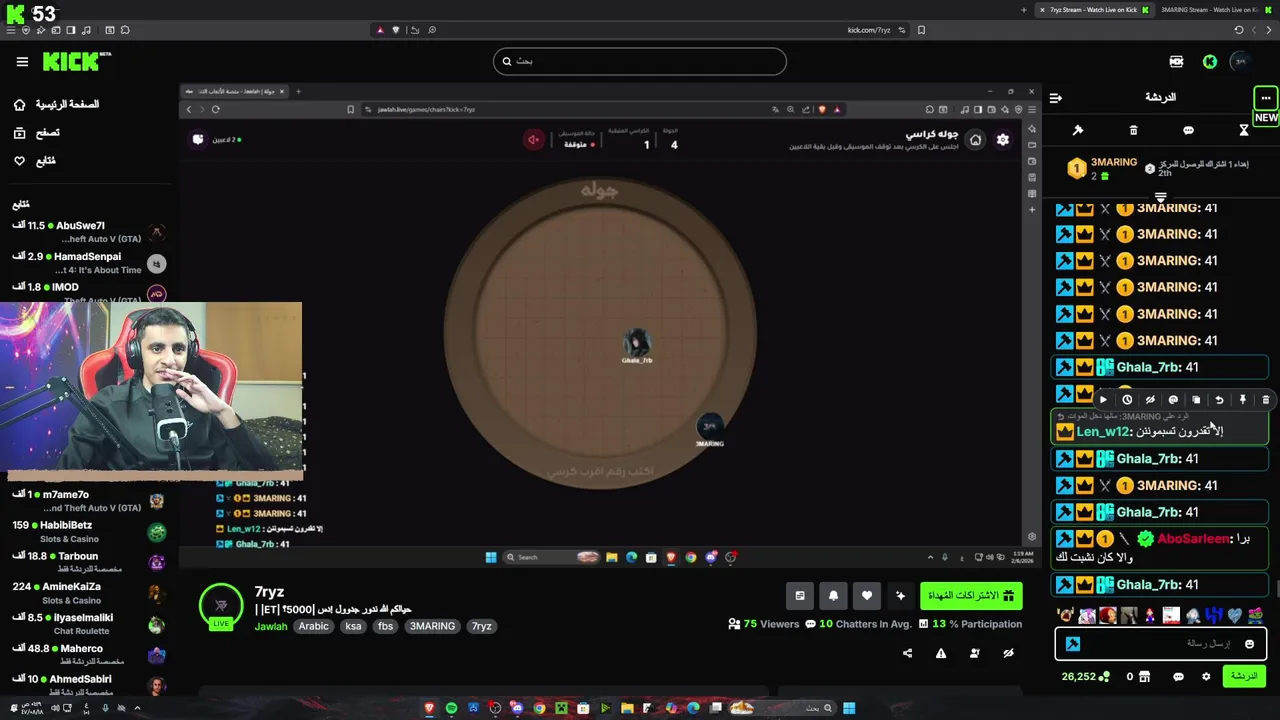
Task: Click AboSarleen username in chat
Action: coord(1193,538)
